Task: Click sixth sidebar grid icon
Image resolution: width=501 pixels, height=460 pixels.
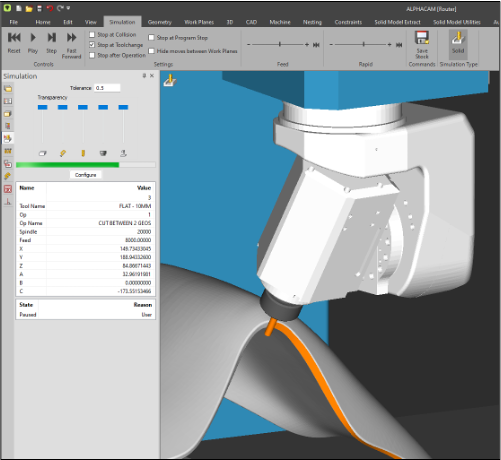Action: point(8,151)
